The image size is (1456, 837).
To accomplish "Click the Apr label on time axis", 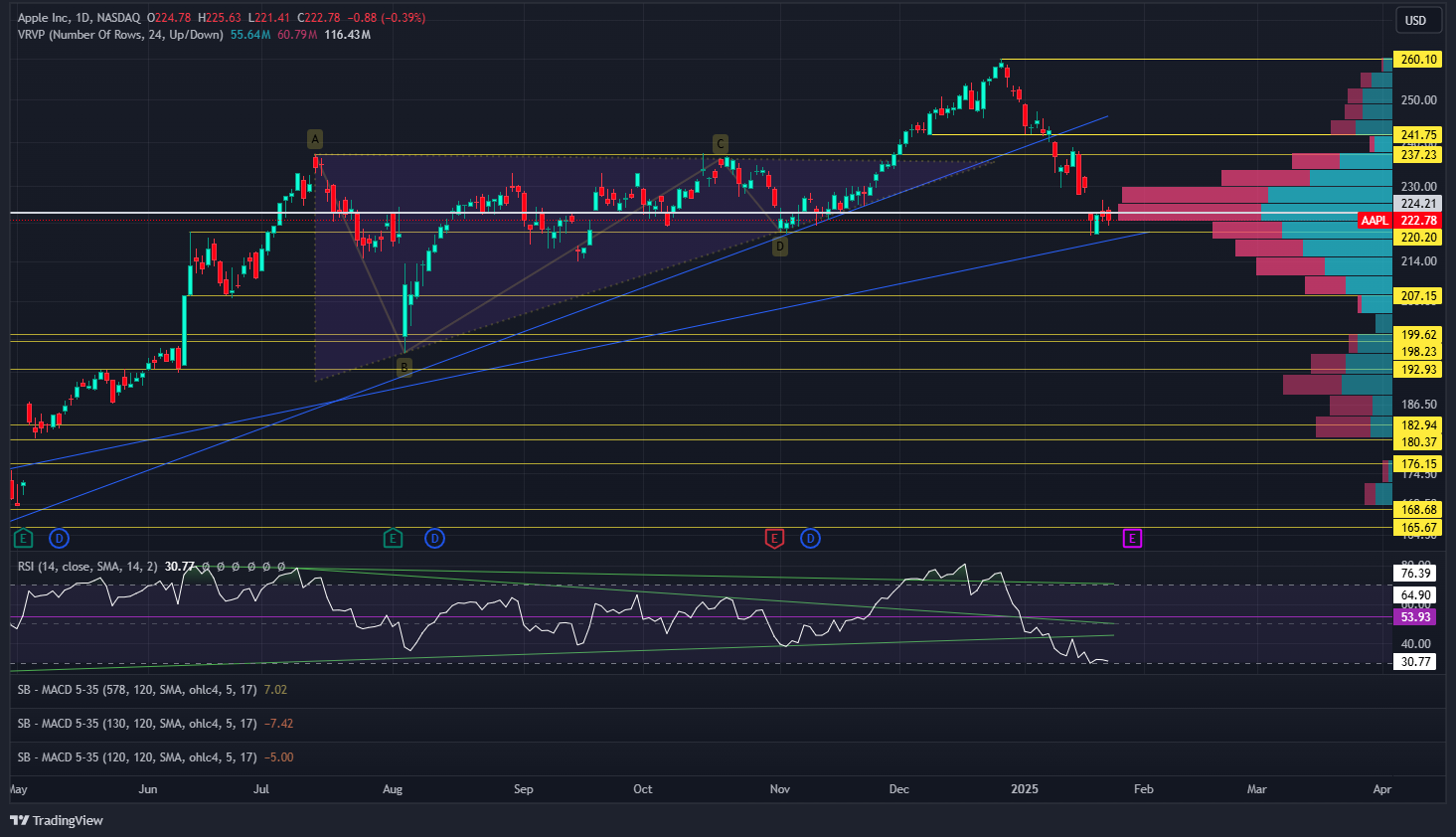I will [x=1382, y=789].
